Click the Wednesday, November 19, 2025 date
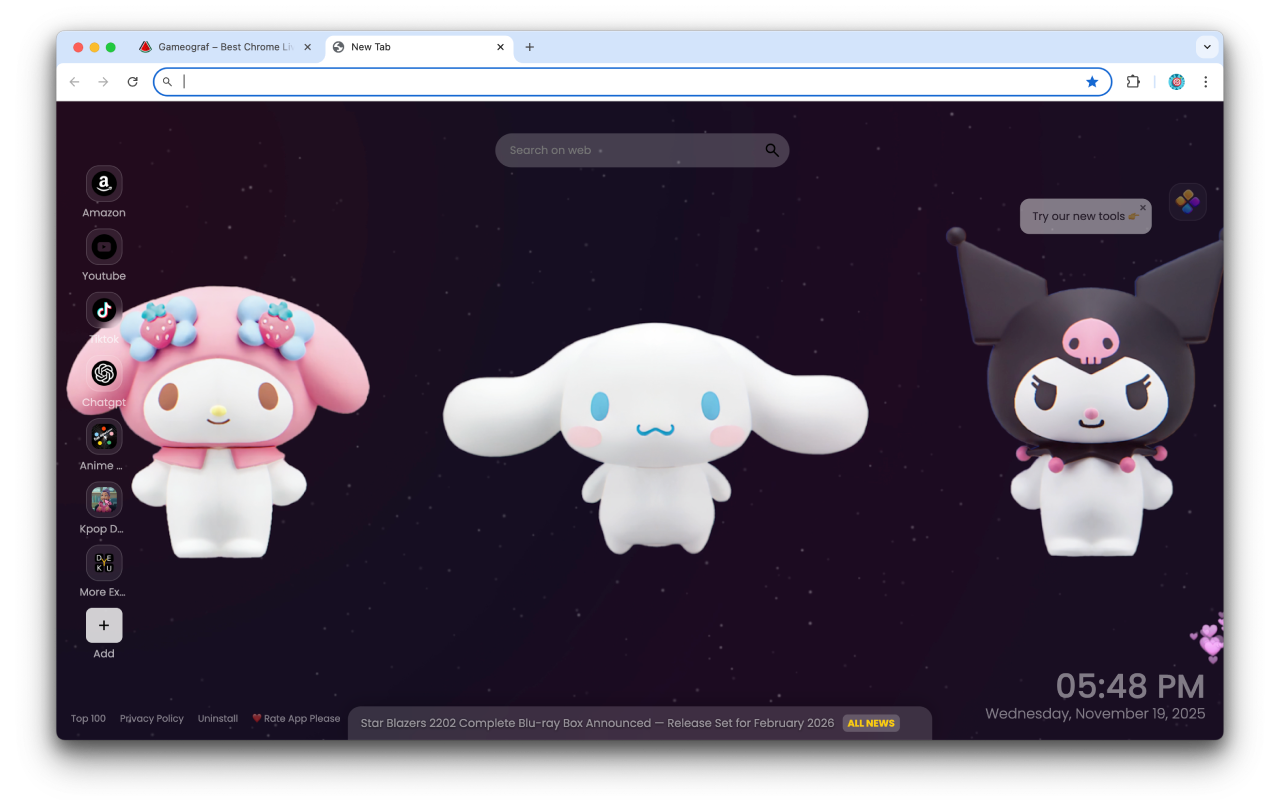 pos(1095,714)
